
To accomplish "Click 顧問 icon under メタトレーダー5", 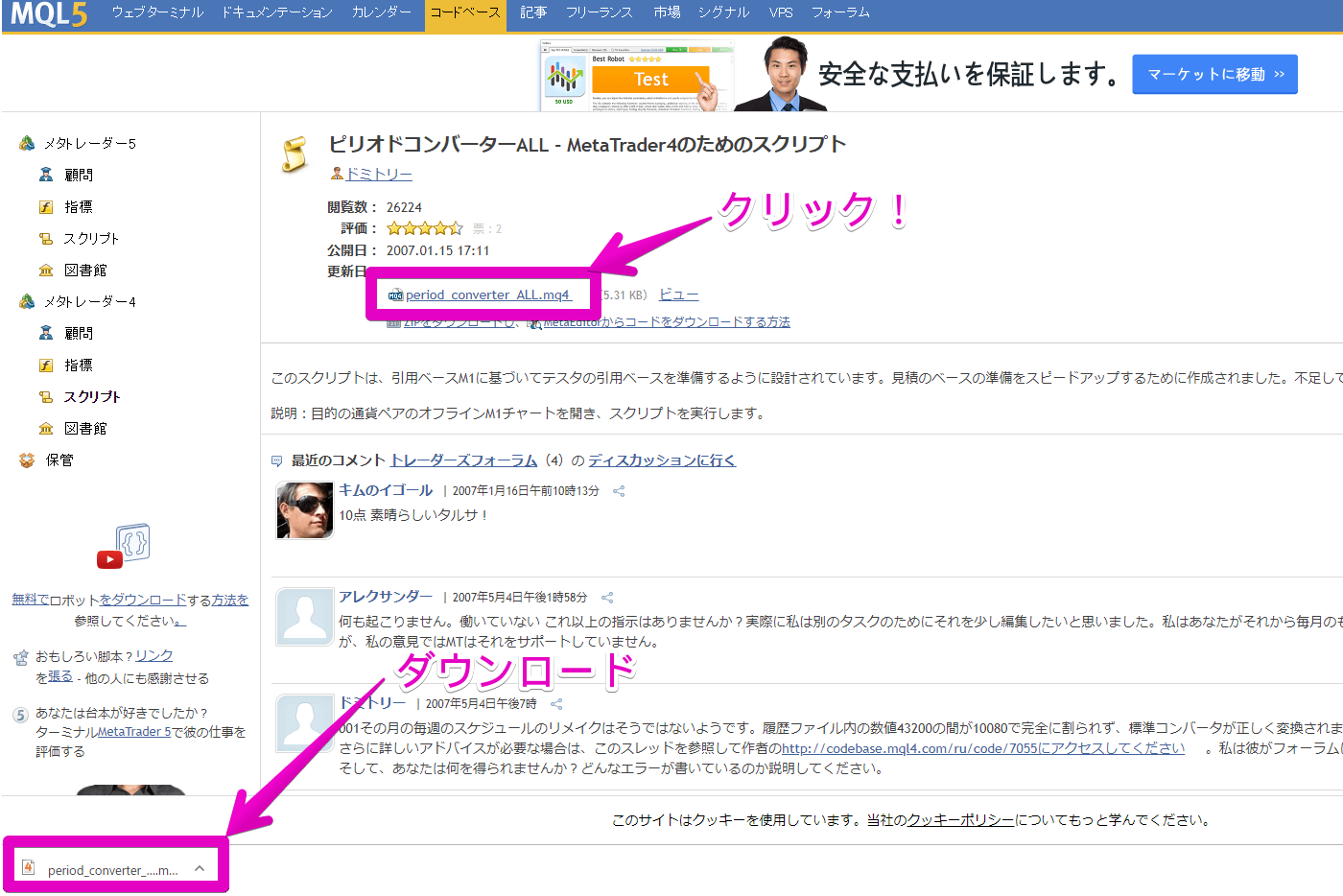I will [x=45, y=175].
